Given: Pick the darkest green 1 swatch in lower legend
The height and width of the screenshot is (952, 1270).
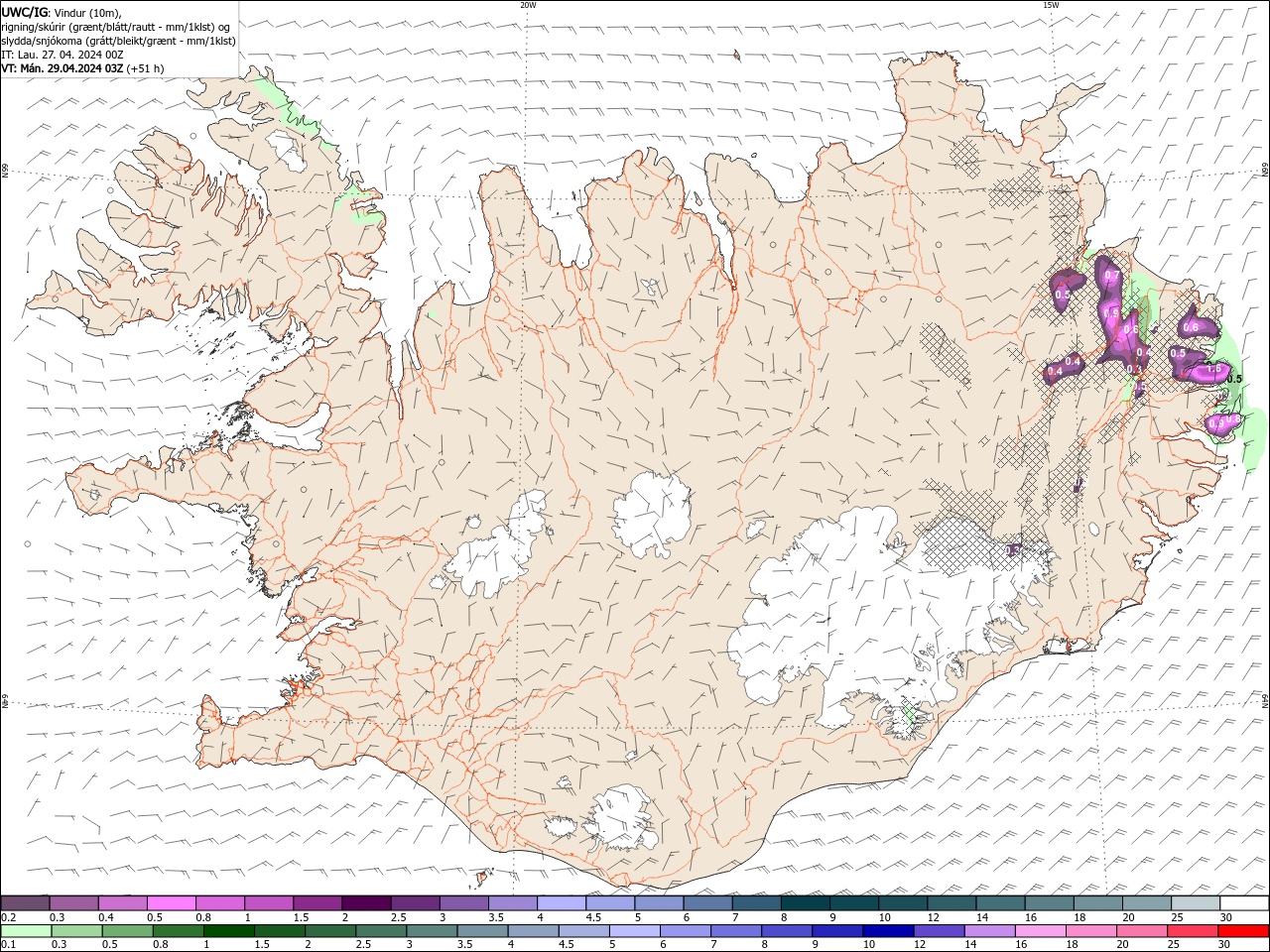Looking at the screenshot, I should click(x=229, y=931).
